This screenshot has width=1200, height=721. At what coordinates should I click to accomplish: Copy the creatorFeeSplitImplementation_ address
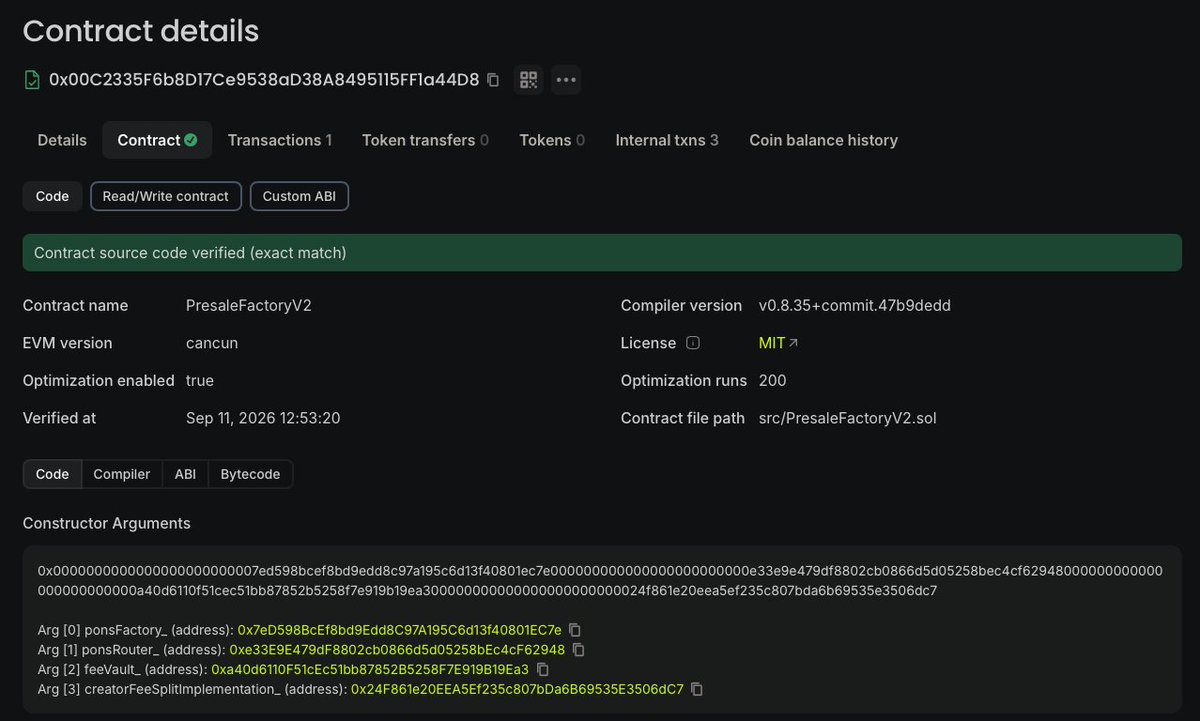click(x=698, y=689)
